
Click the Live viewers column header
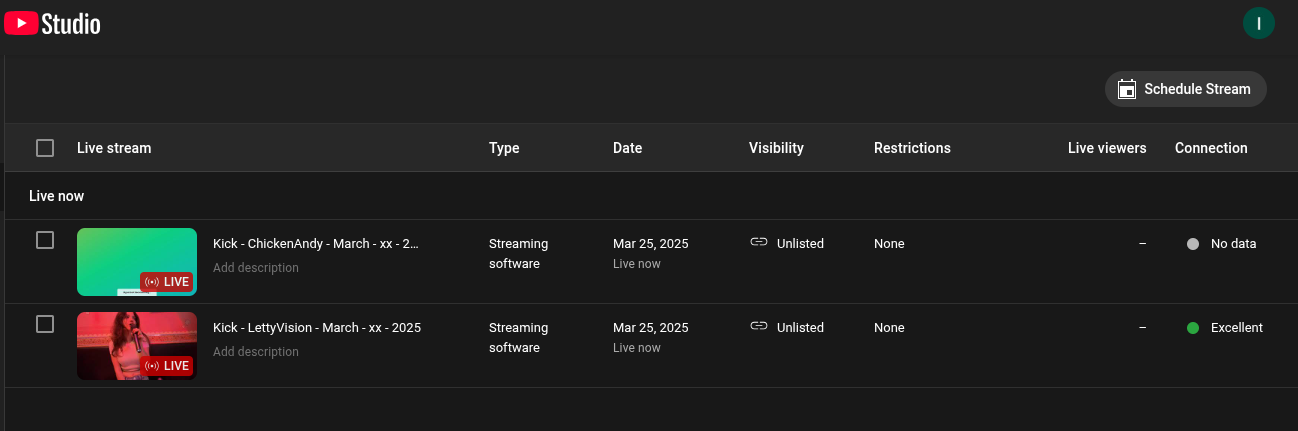(1106, 148)
